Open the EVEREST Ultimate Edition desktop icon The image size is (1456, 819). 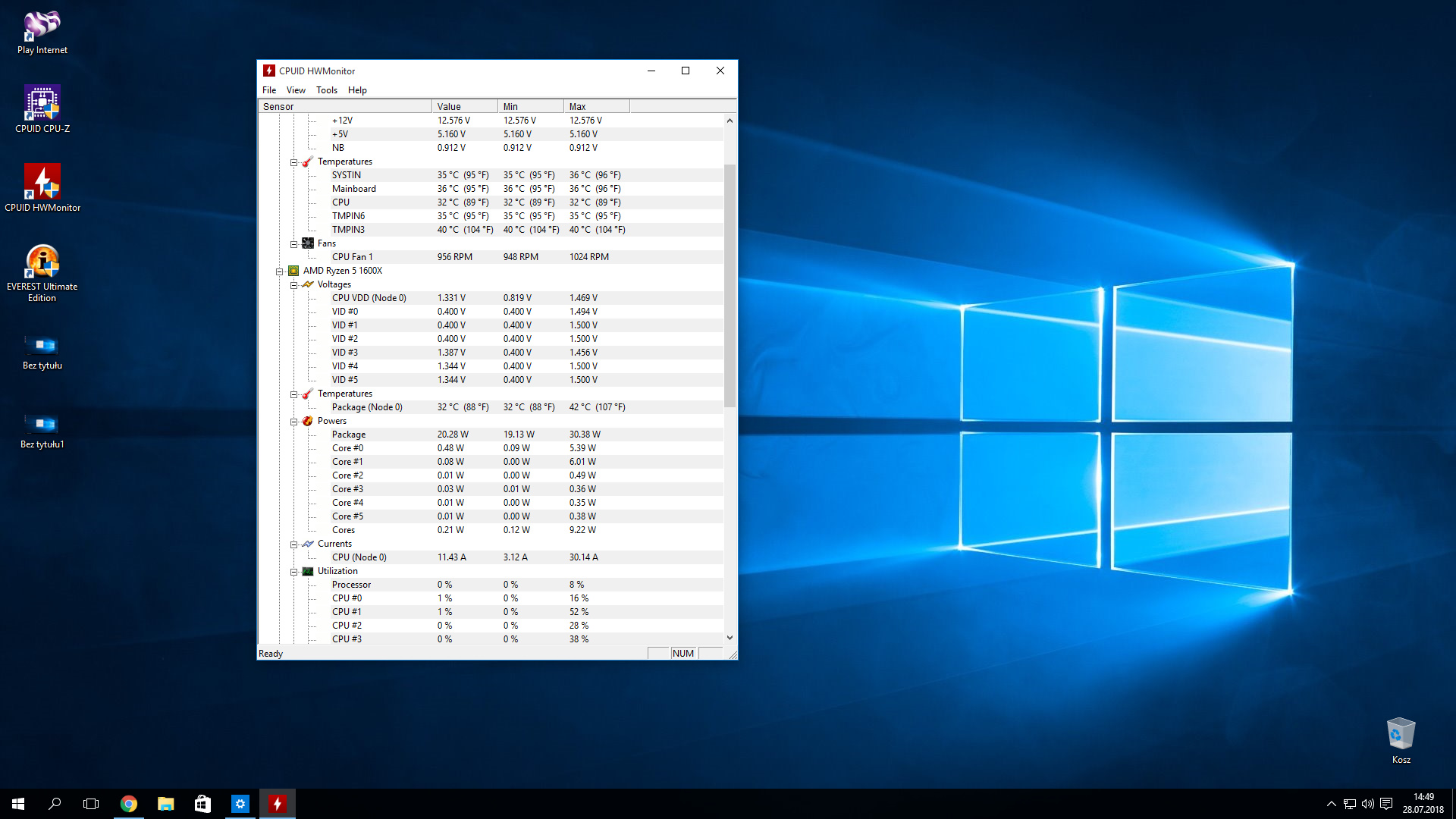tap(42, 262)
